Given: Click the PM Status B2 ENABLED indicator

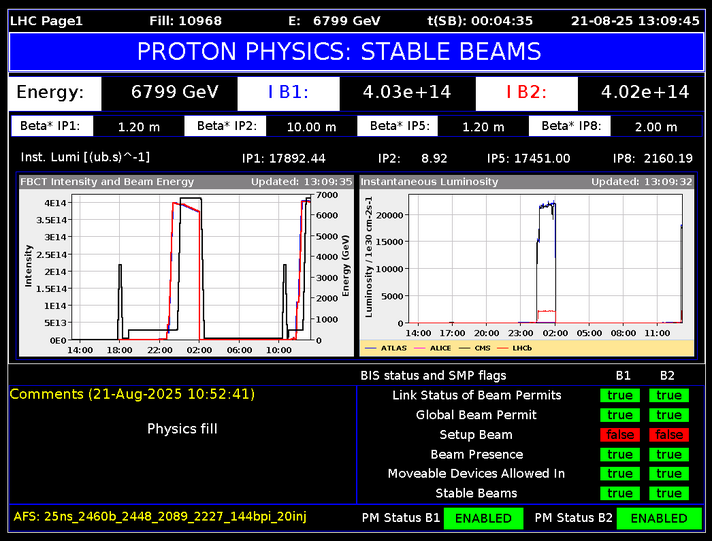Looking at the screenshot, I should tap(658, 518).
